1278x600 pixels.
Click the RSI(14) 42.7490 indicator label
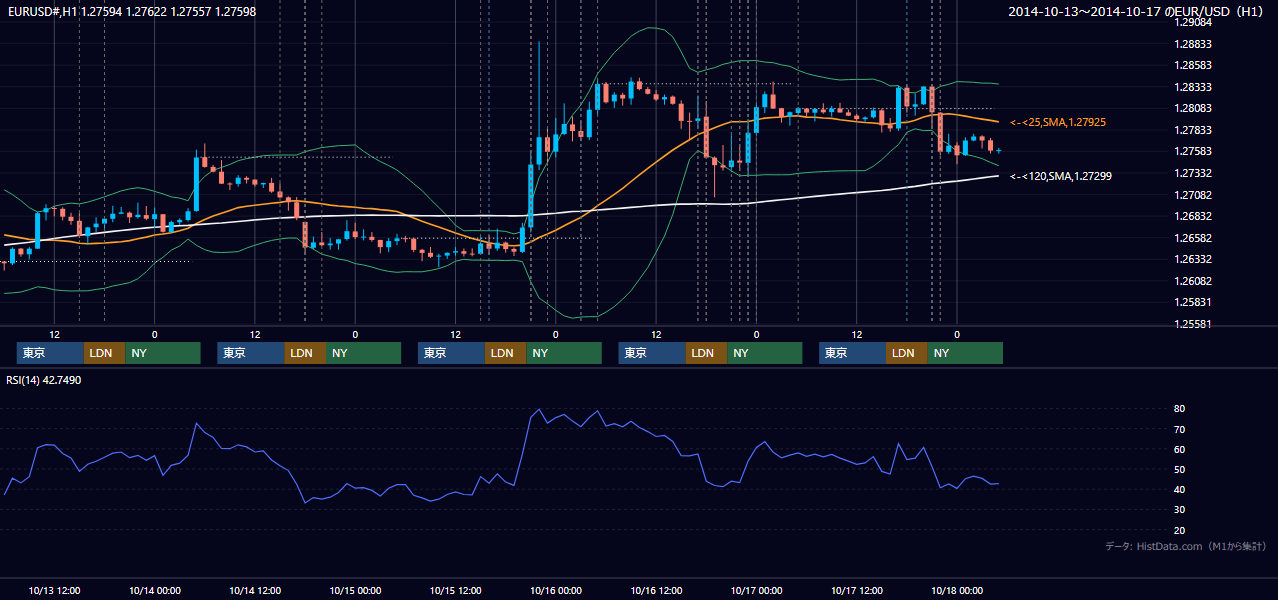tap(44, 380)
